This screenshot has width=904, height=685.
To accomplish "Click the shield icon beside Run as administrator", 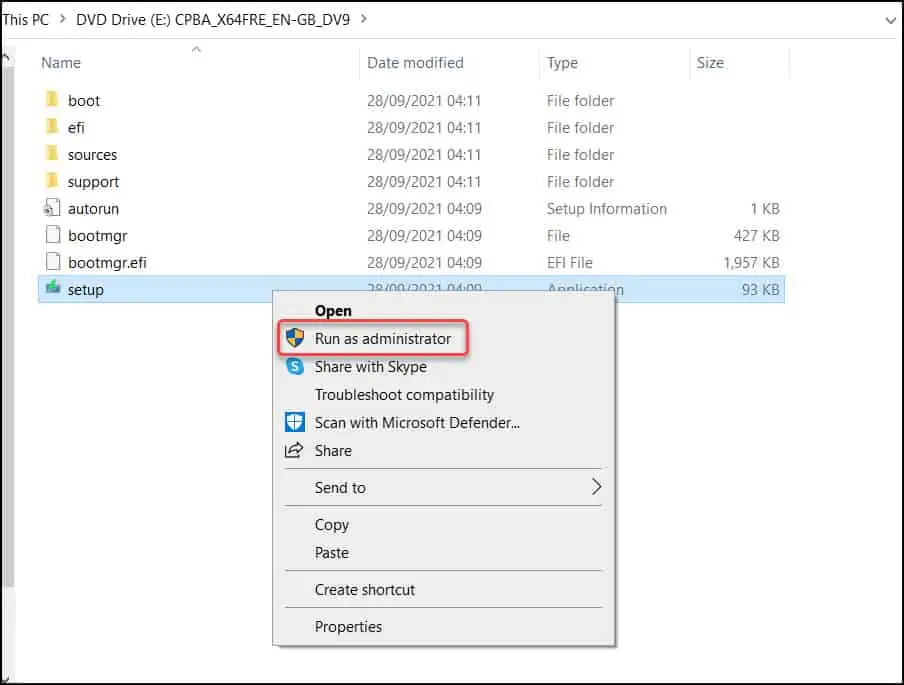I will 295,338.
